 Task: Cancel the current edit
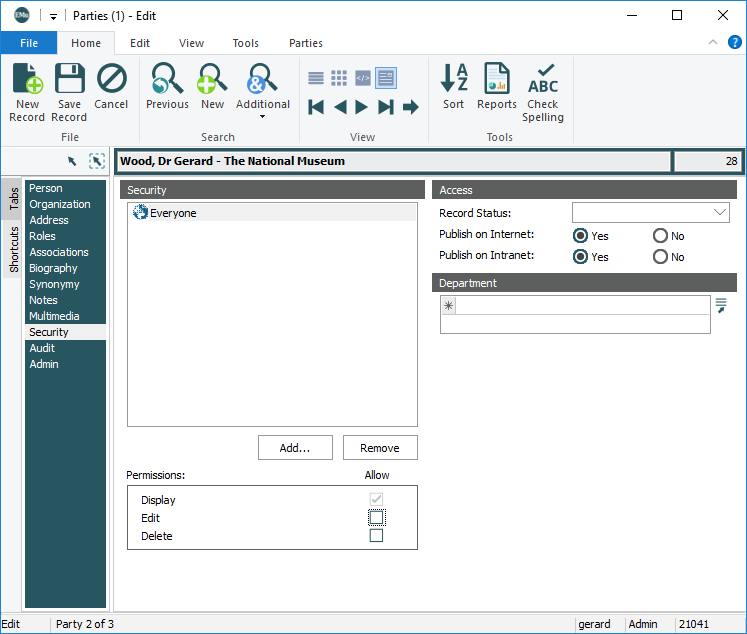click(111, 88)
